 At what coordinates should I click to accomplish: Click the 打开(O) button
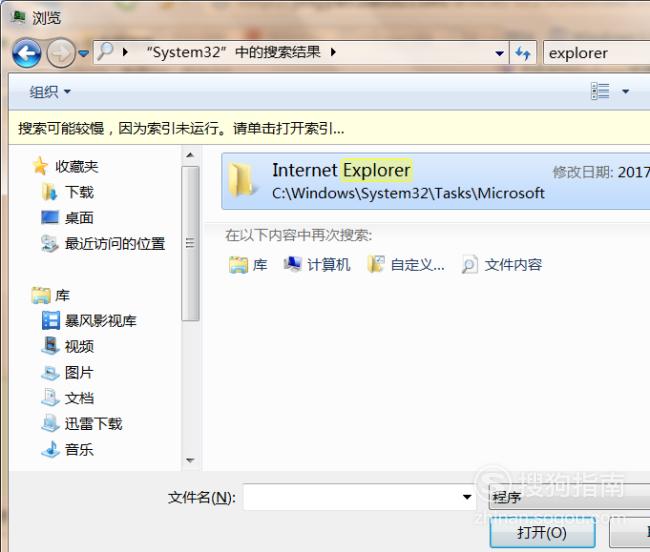pos(542,533)
